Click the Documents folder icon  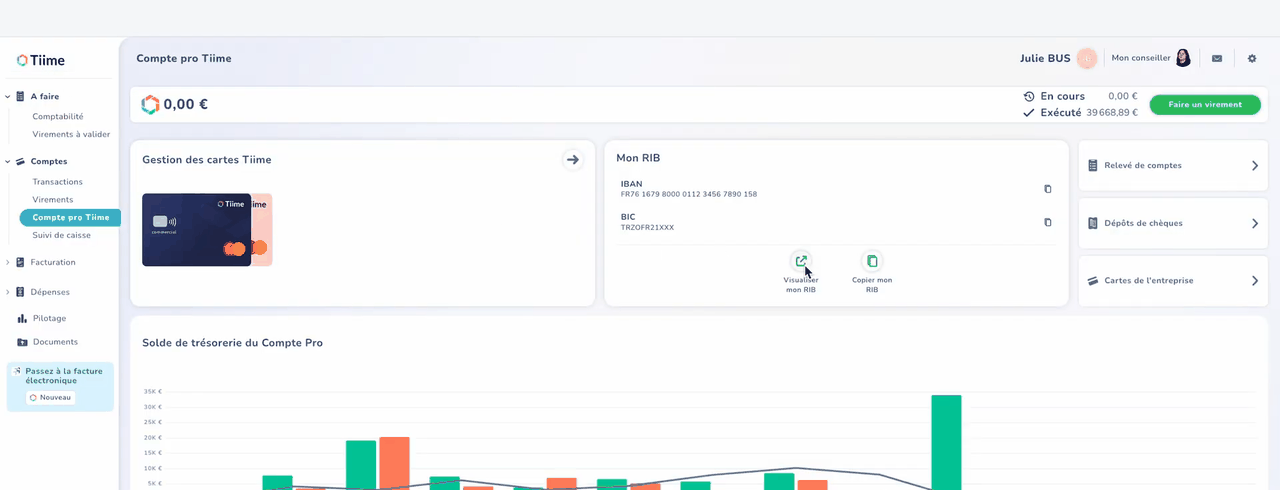coord(22,342)
